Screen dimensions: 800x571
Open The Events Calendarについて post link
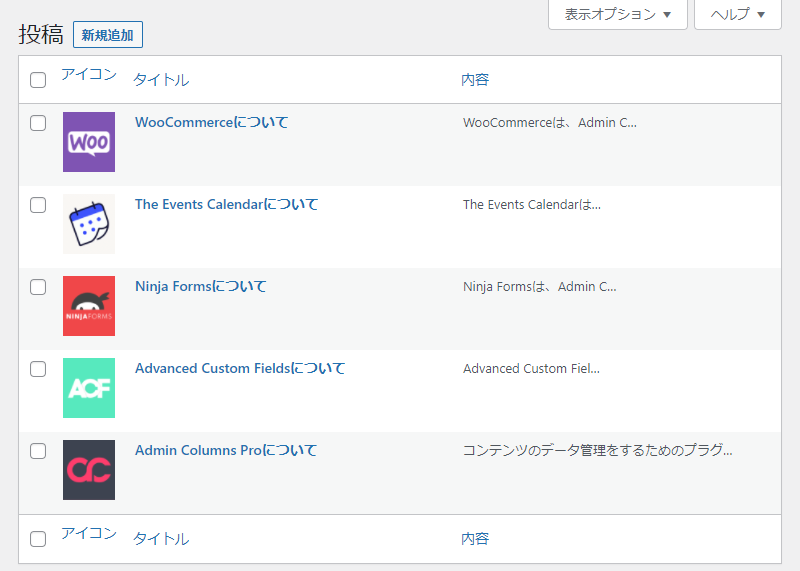[226, 205]
